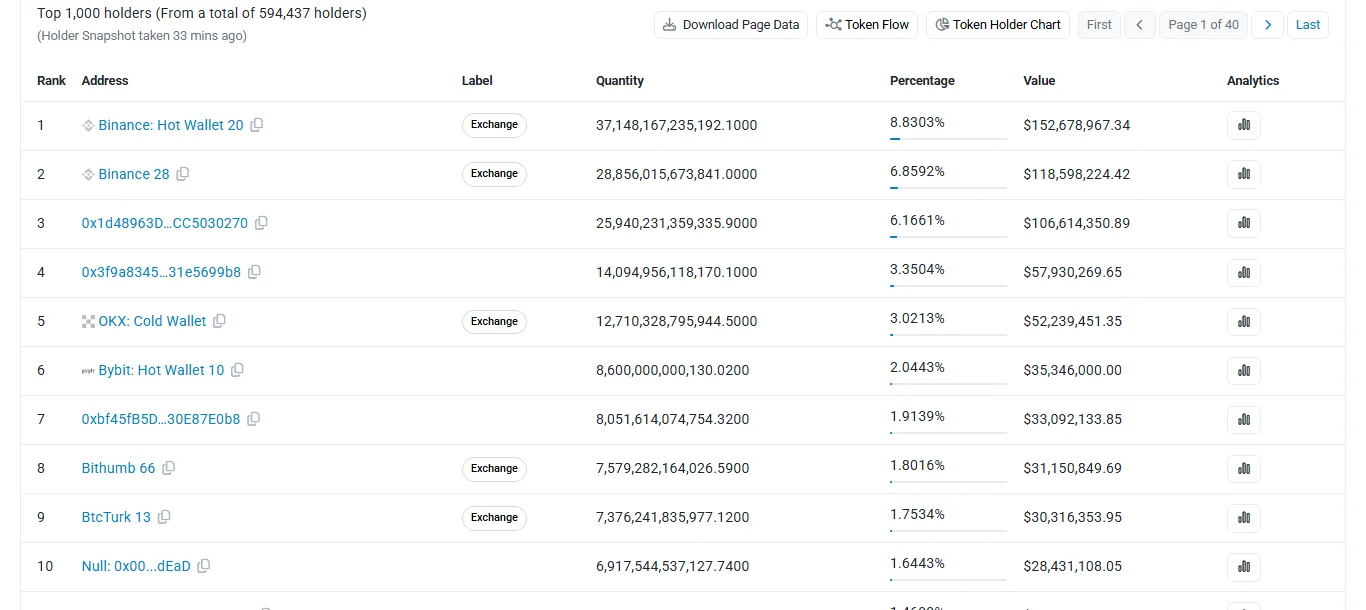Open analytics for BtcTurk 13
Viewport: 1366px width, 610px height.
coord(1244,517)
